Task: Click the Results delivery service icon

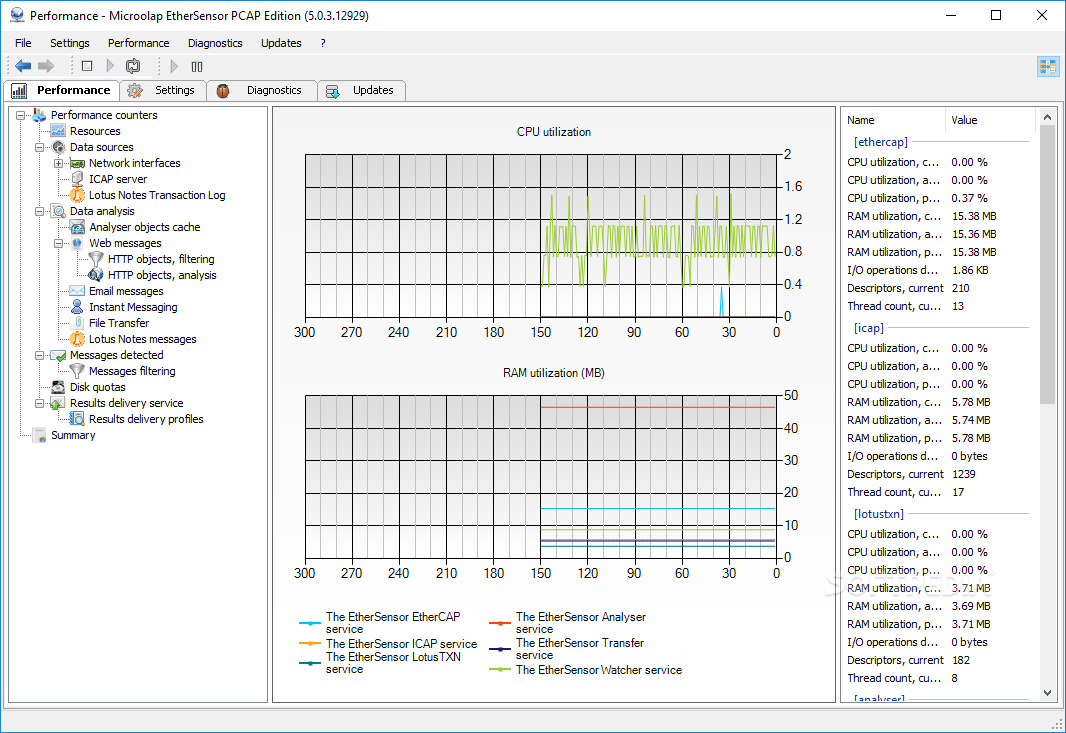Action: [58, 403]
